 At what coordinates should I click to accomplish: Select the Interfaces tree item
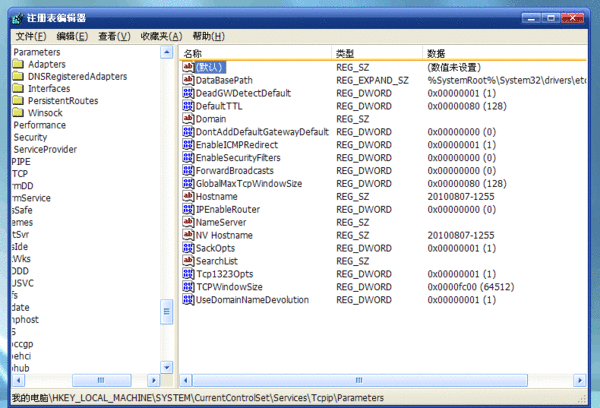tap(49, 88)
